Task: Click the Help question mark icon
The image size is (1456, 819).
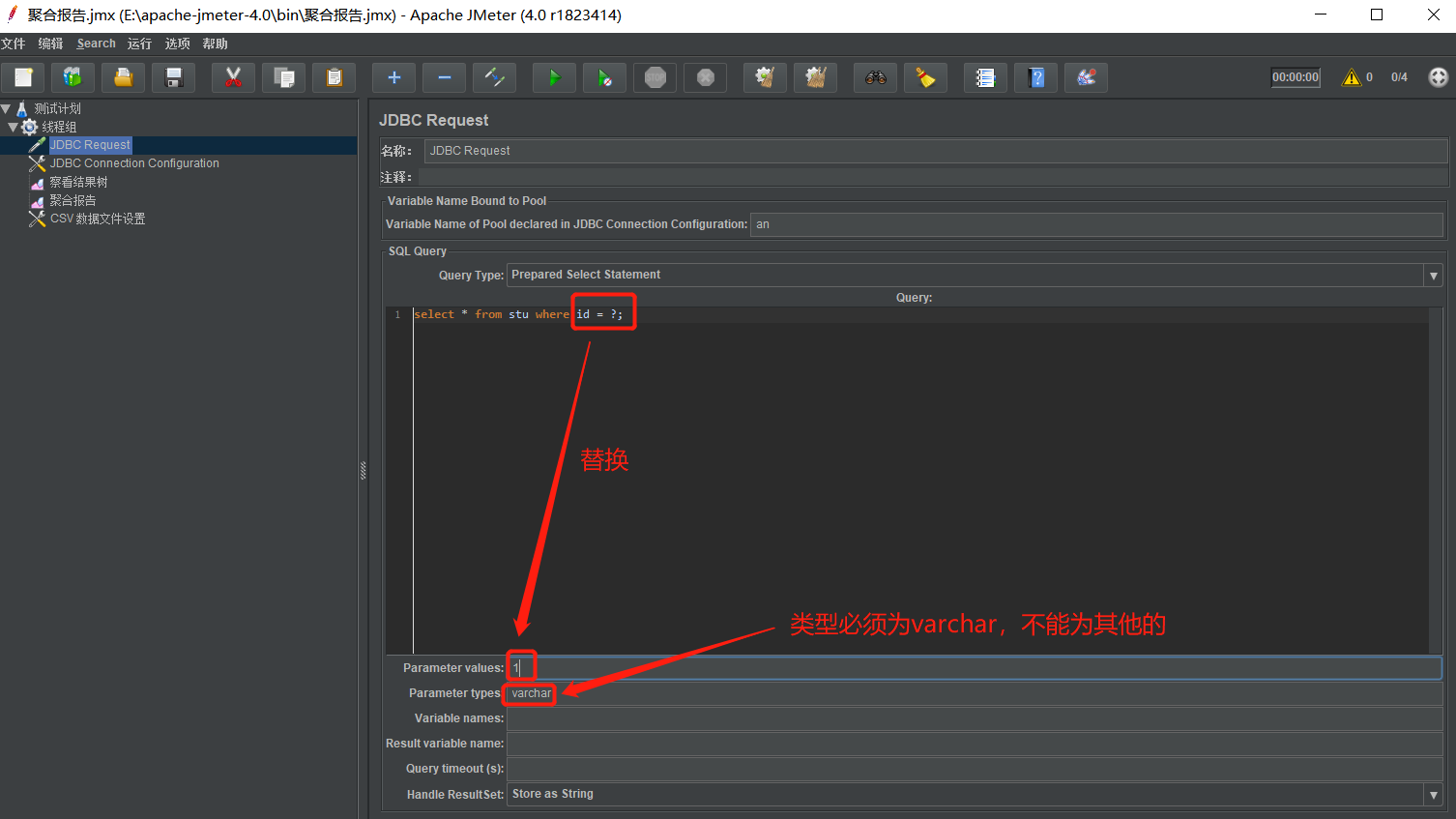Action: 1036,77
